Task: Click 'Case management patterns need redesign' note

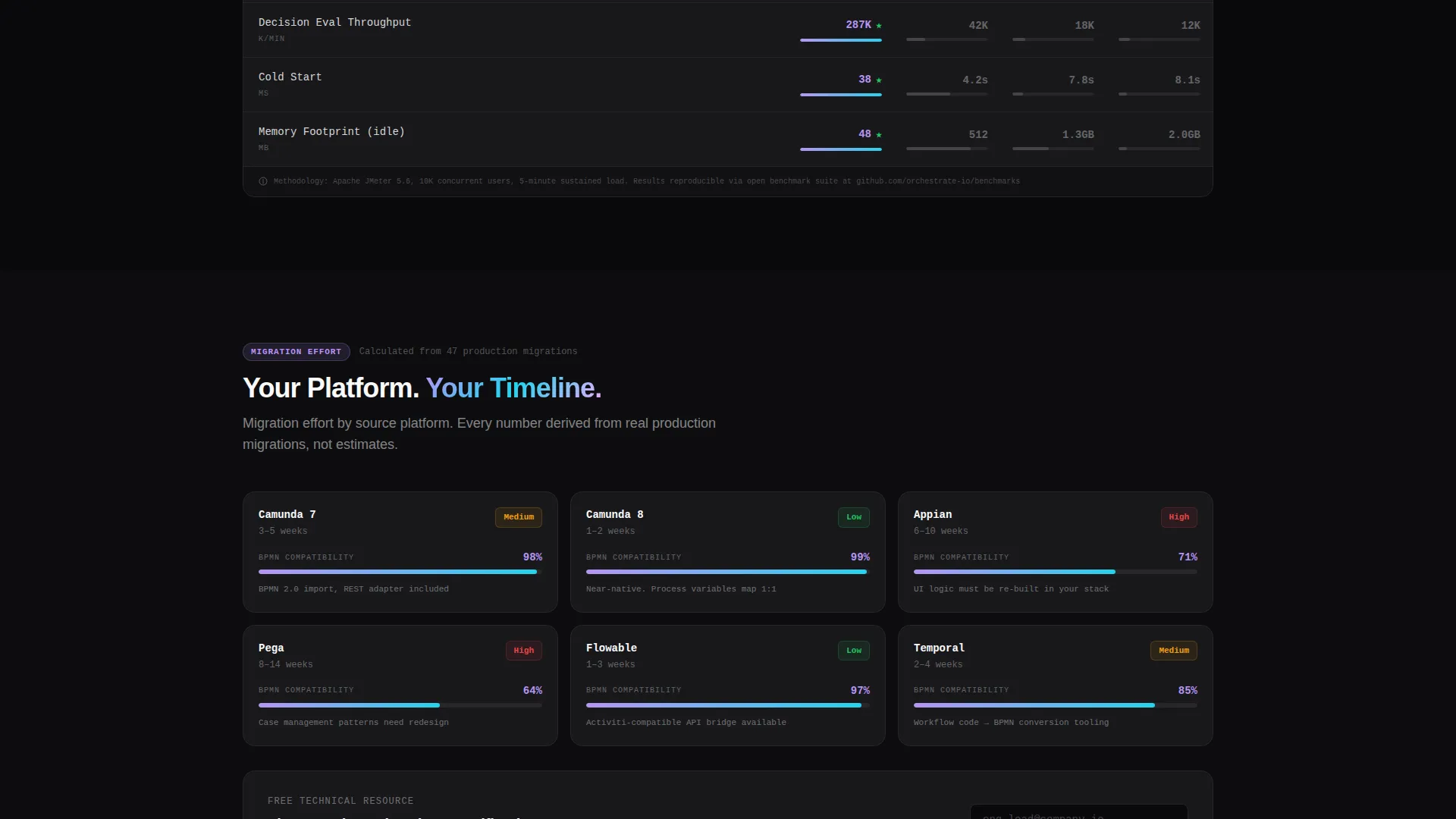Action: click(x=353, y=723)
